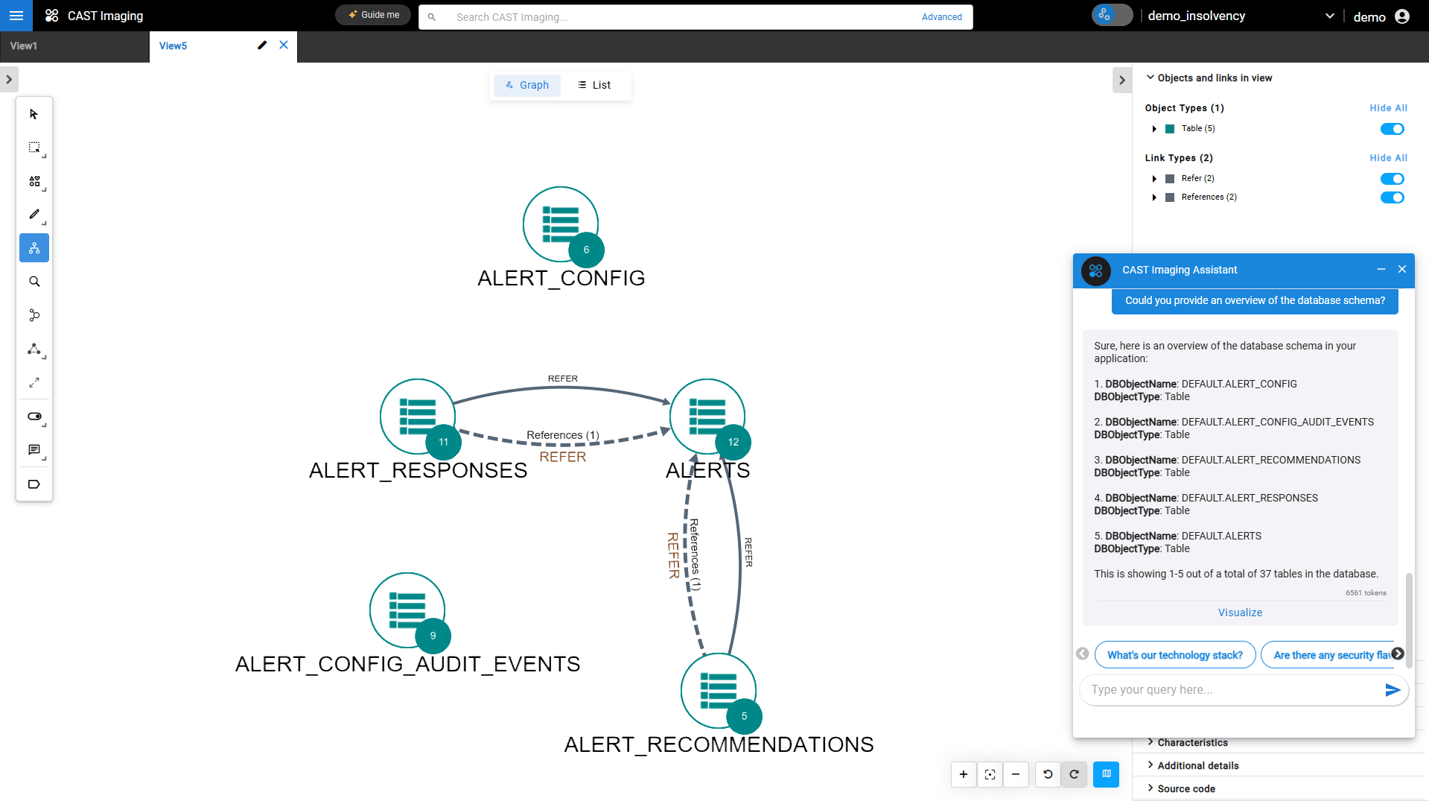
Task: Toggle Table object type visibility
Action: click(1391, 129)
